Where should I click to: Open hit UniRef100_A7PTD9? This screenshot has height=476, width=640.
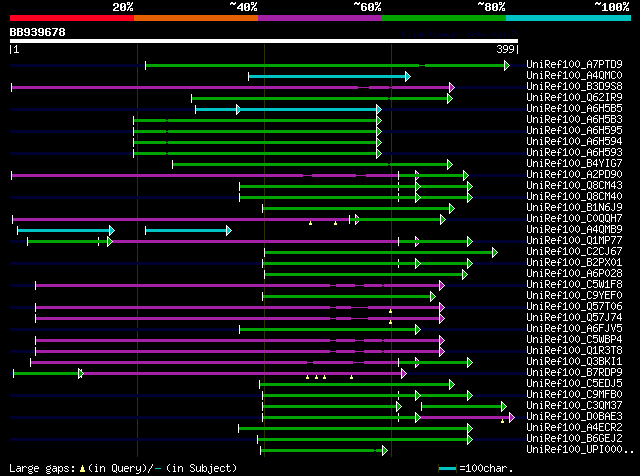[574, 64]
